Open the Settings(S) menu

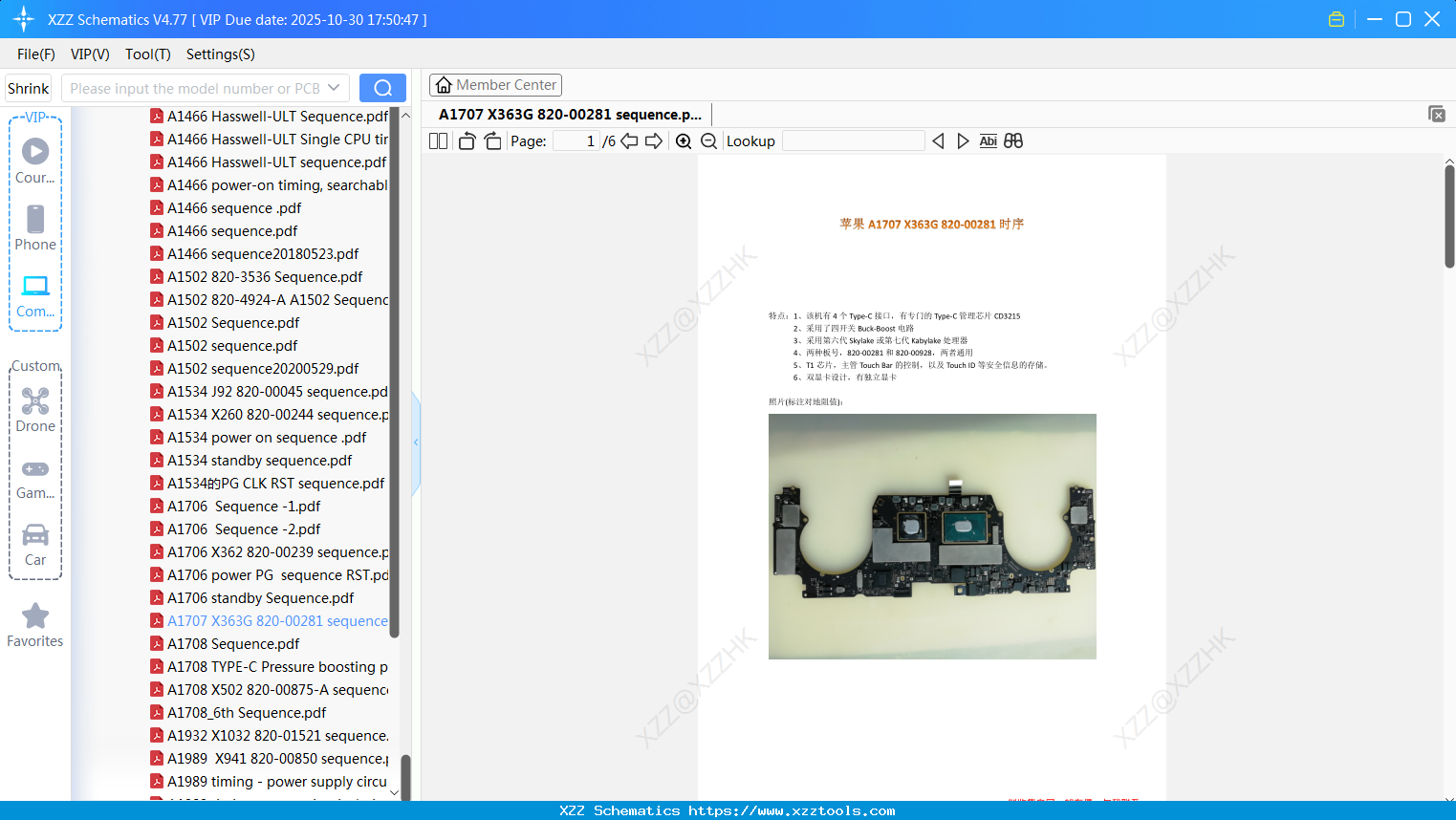(221, 54)
